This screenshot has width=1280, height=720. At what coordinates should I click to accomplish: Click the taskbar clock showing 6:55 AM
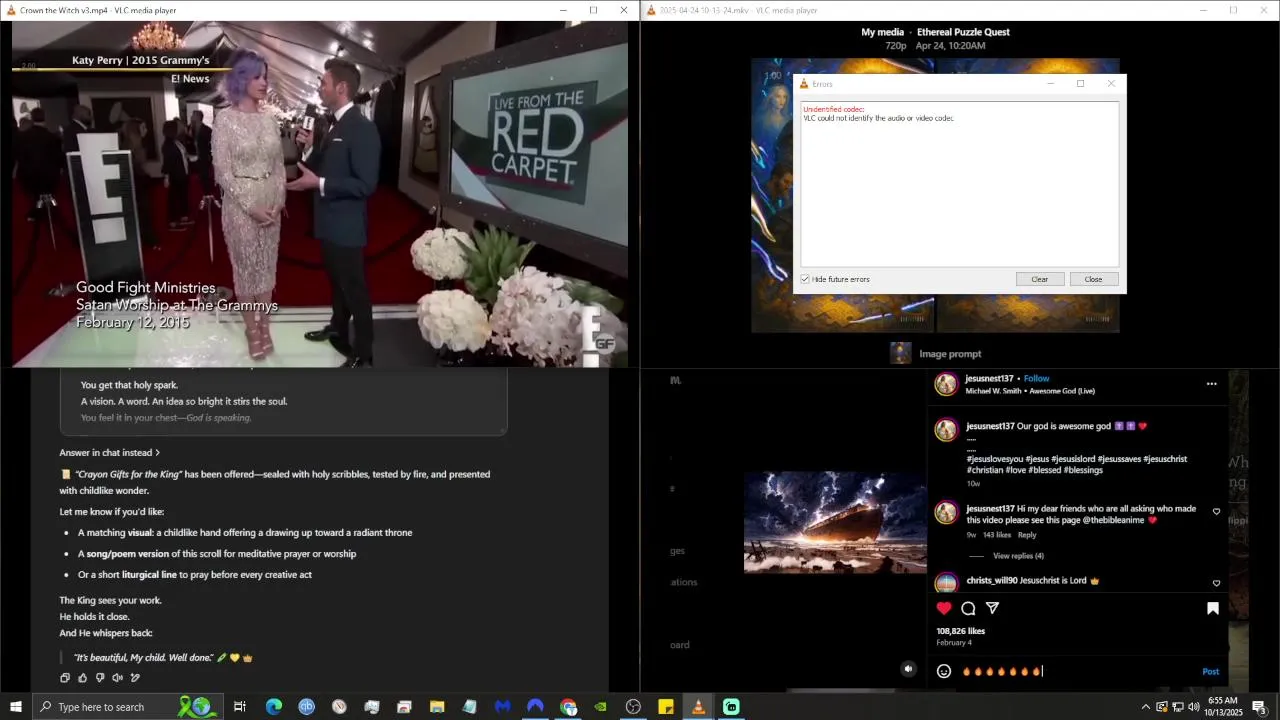point(1222,707)
